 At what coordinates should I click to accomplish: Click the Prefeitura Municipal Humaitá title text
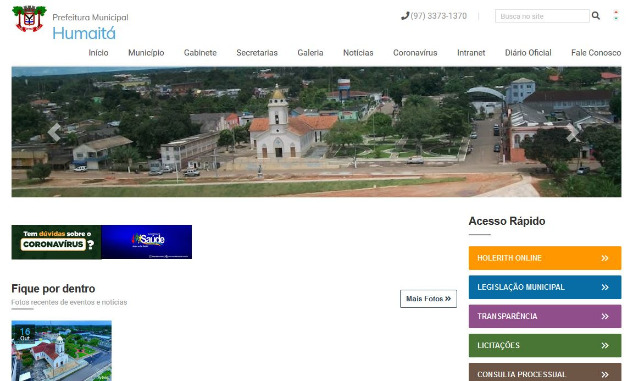click(x=90, y=26)
